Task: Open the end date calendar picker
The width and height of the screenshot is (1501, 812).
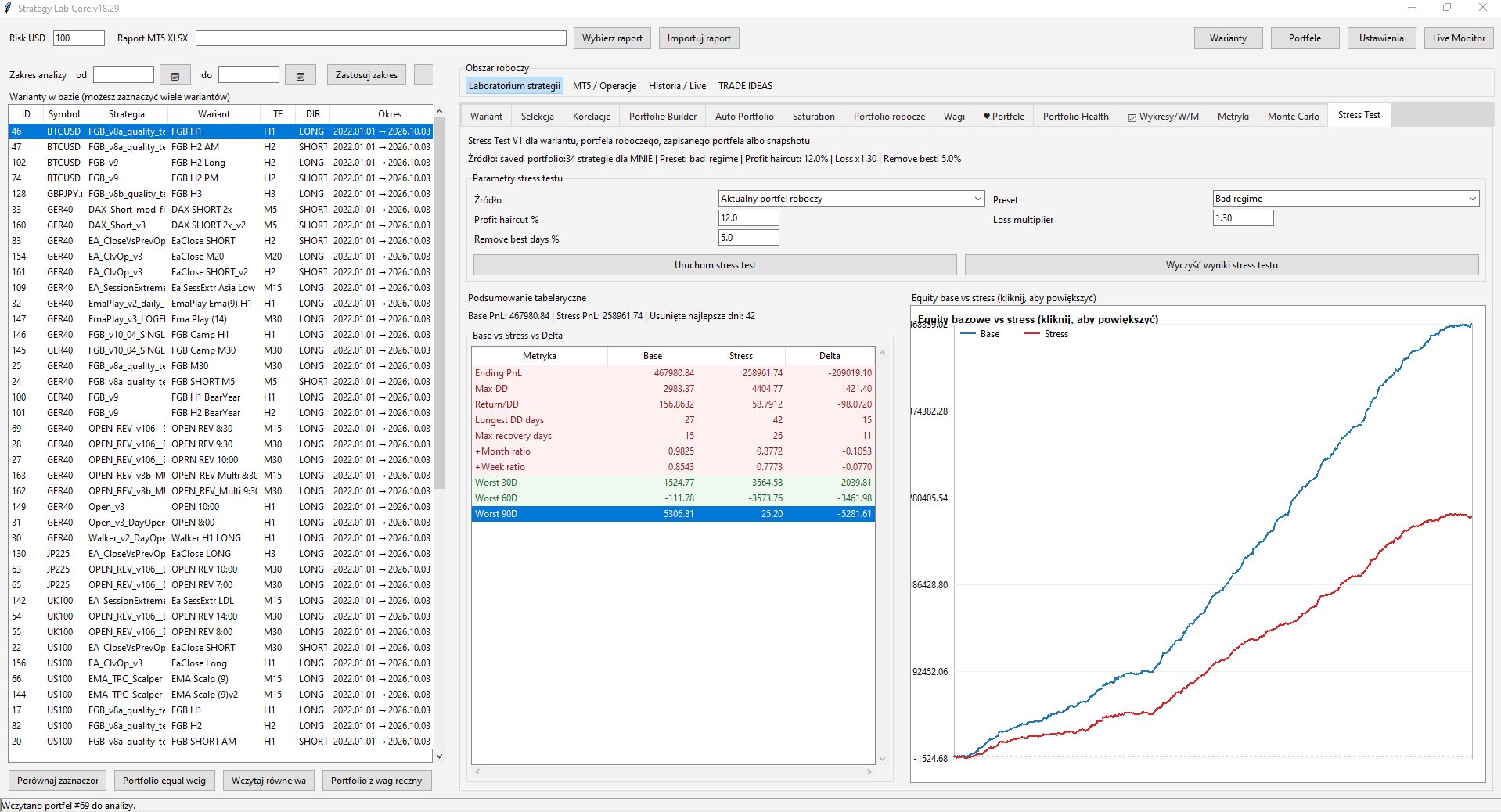Action: pos(301,75)
